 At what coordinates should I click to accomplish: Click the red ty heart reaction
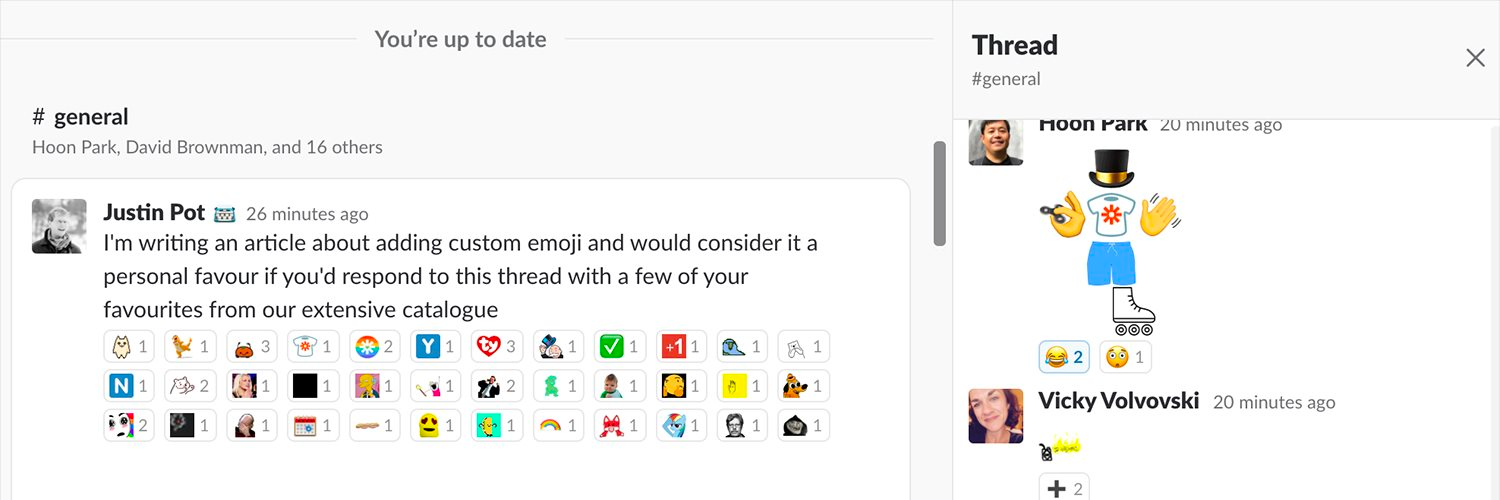(x=496, y=347)
